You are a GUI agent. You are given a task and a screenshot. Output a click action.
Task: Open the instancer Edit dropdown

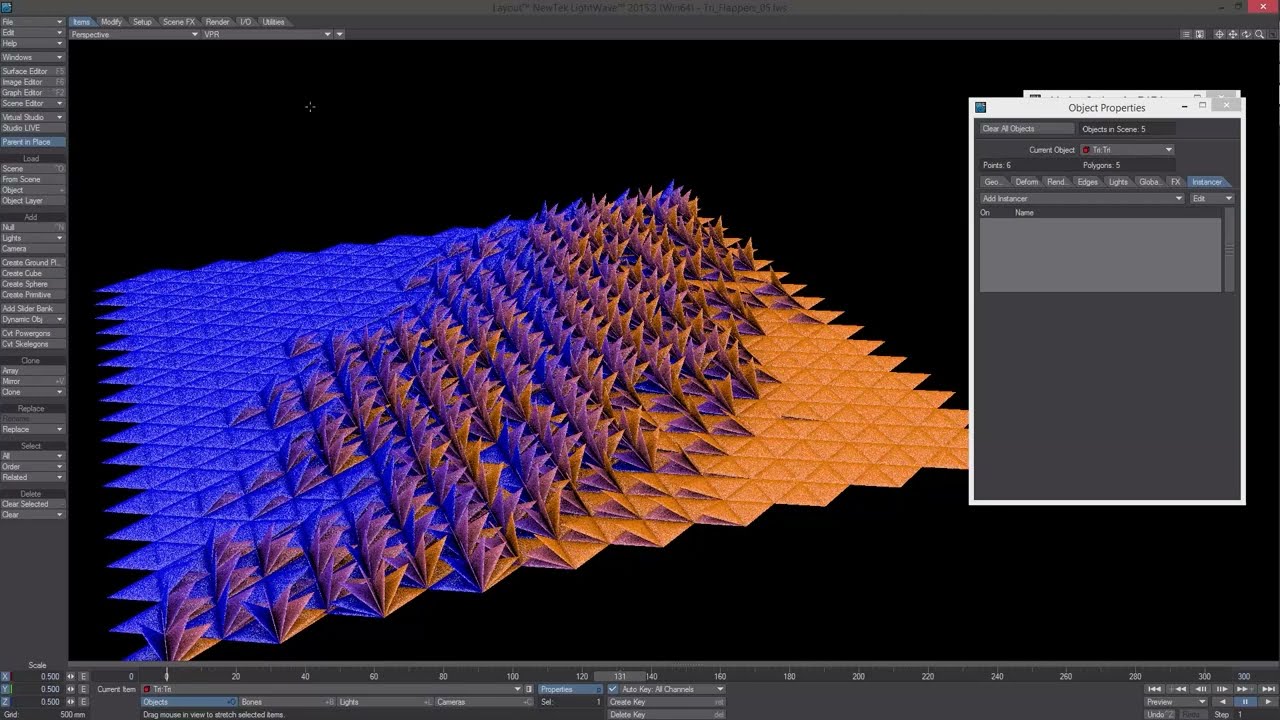(1212, 198)
